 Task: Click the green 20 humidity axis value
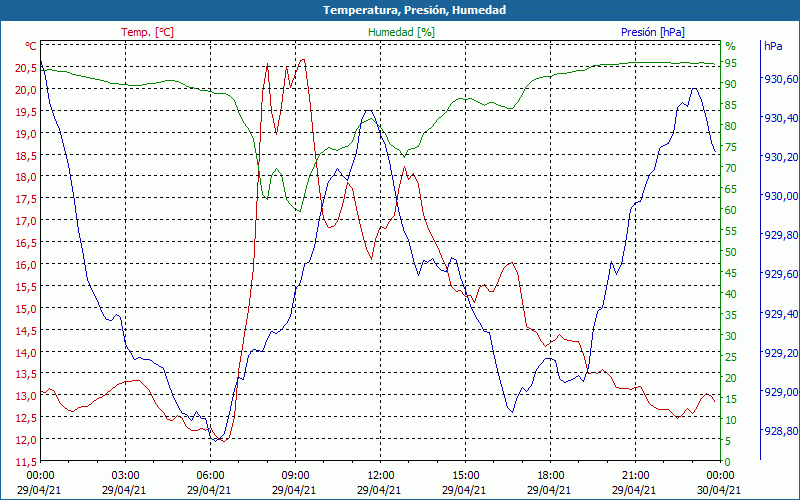tap(731, 378)
